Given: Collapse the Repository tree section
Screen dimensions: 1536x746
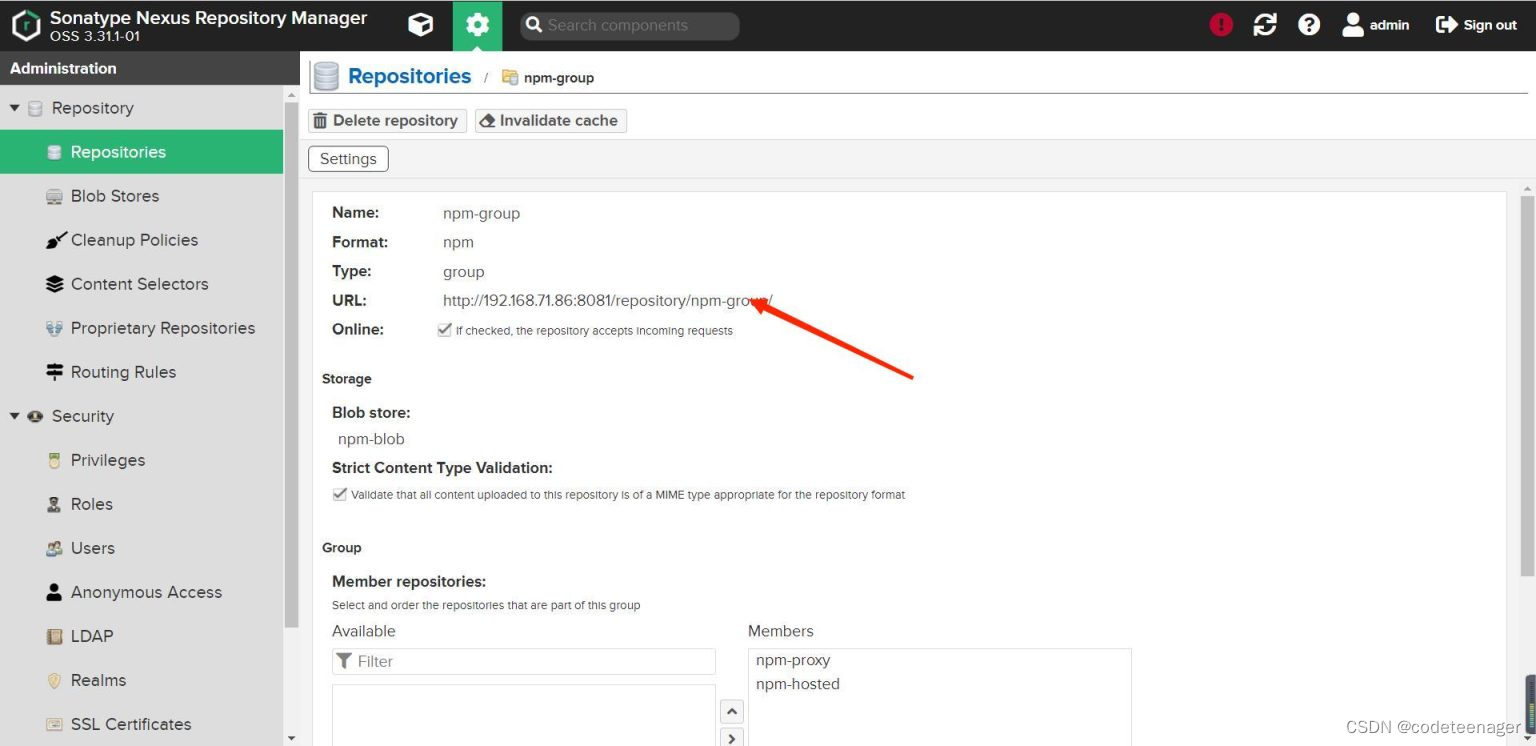Looking at the screenshot, I should 15,108.
